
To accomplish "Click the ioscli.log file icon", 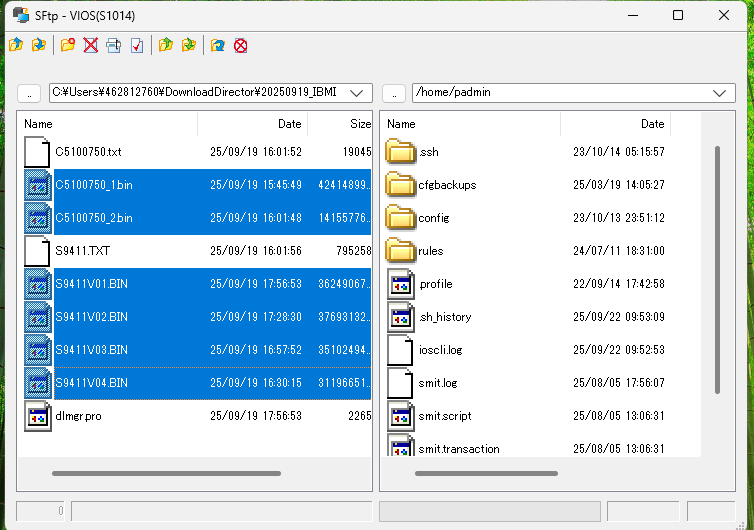I will (400, 350).
